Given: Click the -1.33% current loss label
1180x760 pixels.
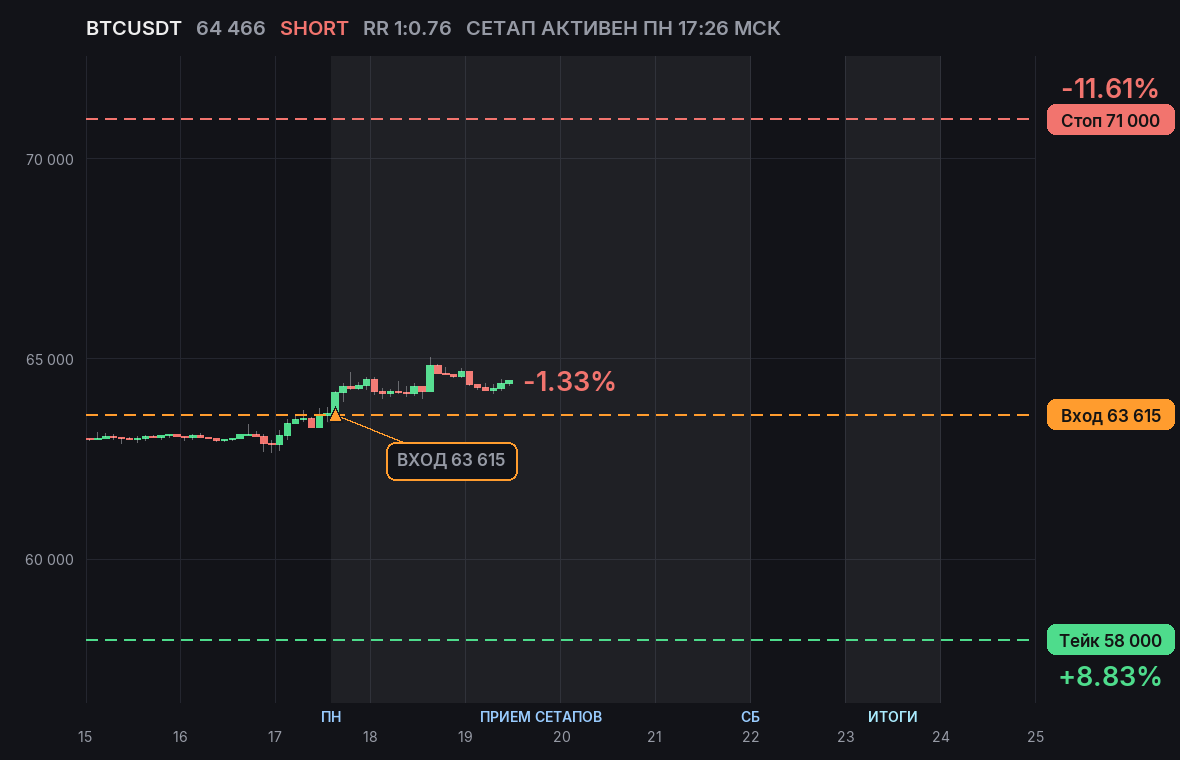Looking at the screenshot, I should point(570,382).
